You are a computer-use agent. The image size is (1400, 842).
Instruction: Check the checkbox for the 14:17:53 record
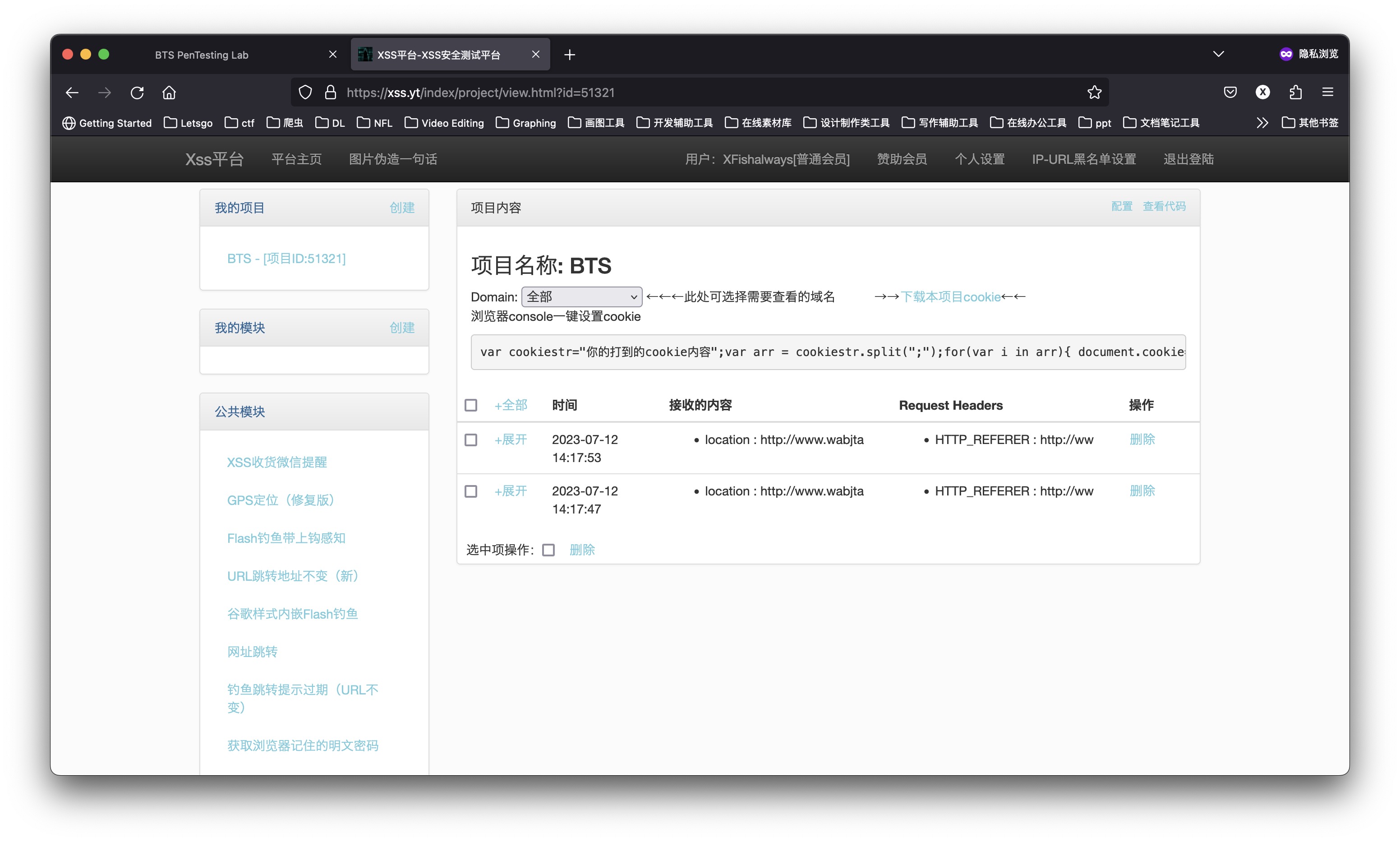coord(471,440)
